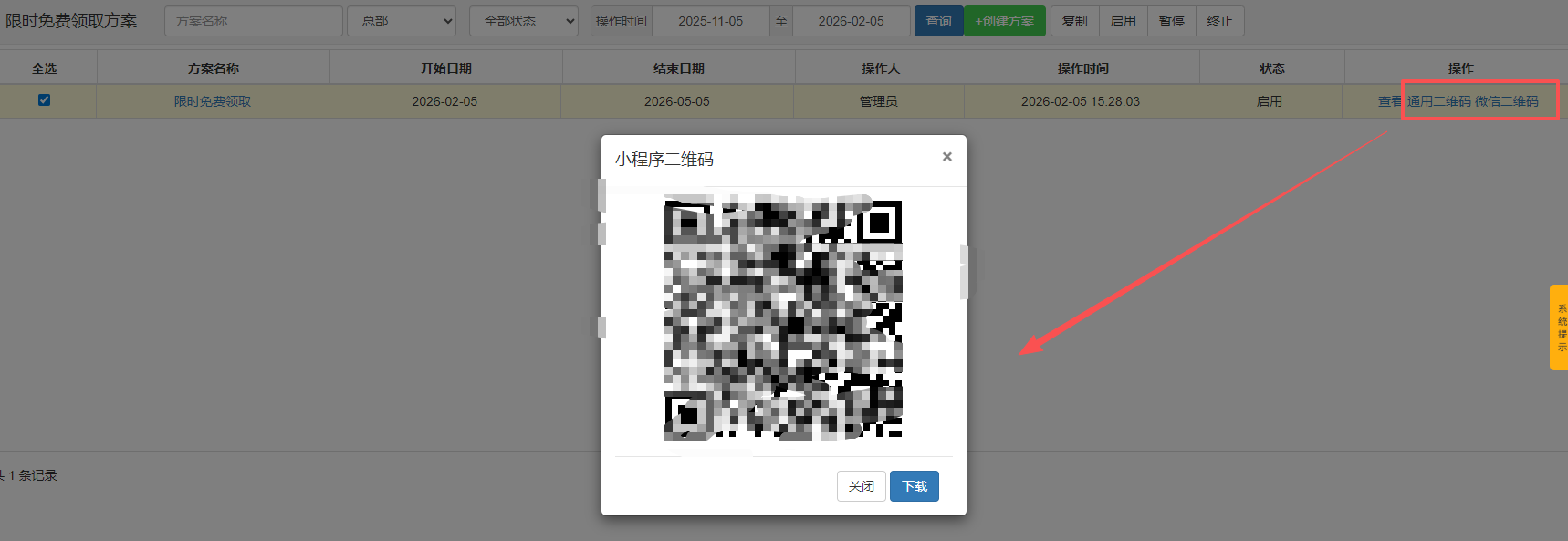The height and width of the screenshot is (541, 1568).
Task: Click the 方案名称 column header
Action: pos(214,68)
